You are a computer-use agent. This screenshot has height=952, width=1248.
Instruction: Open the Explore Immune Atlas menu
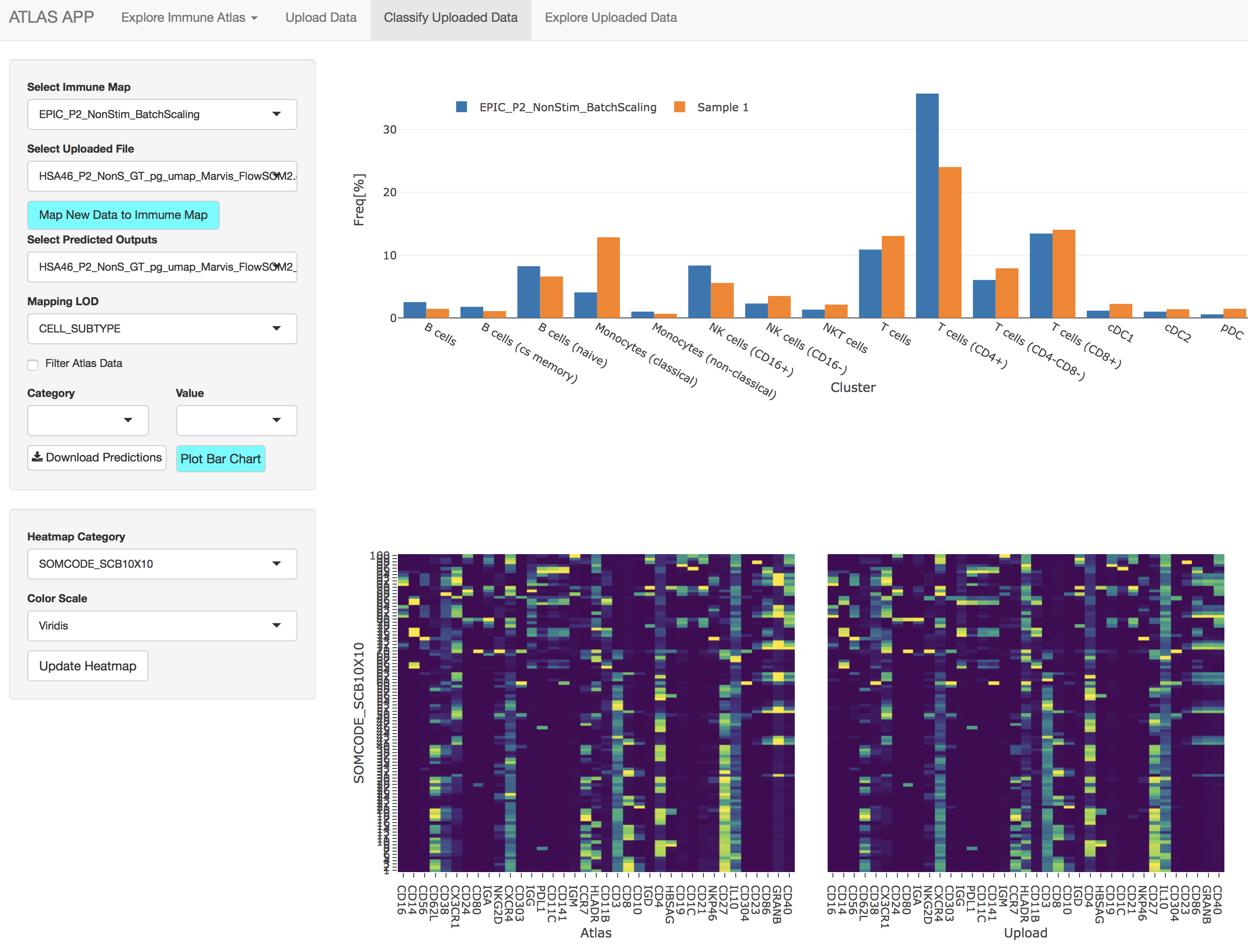click(189, 18)
